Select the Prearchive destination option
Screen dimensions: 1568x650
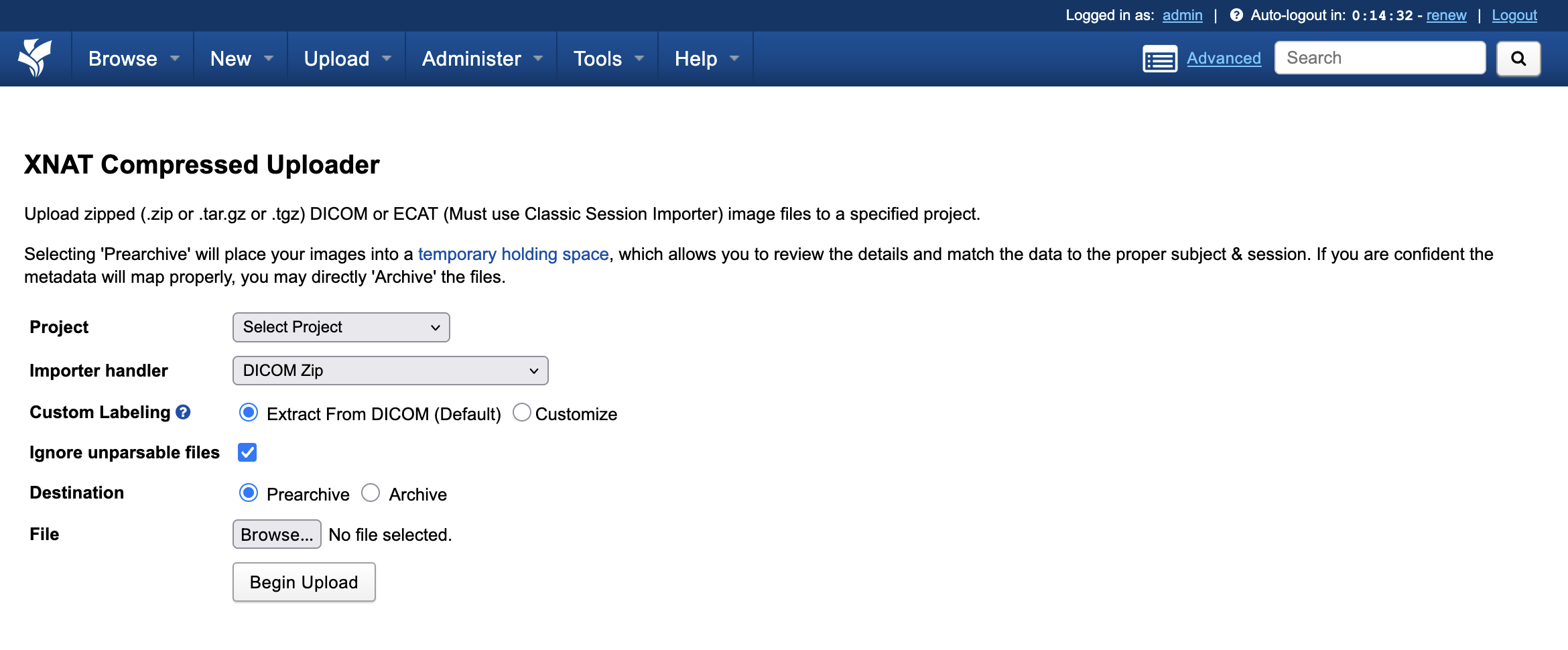coord(249,493)
